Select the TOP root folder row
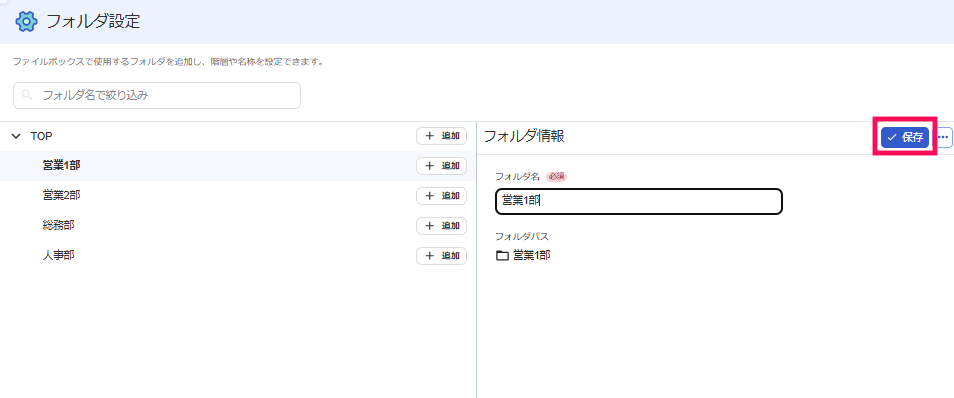 [237, 136]
